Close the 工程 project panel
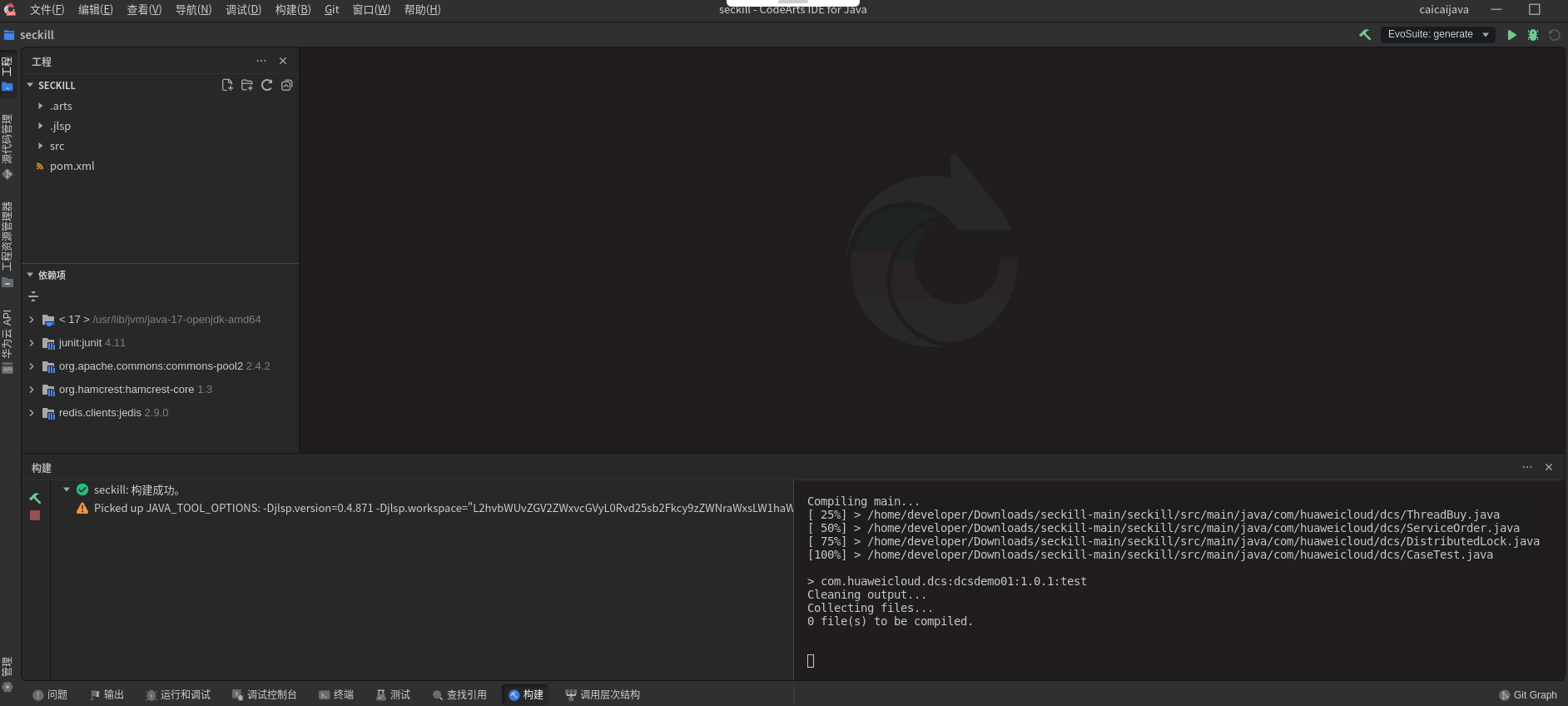Image resolution: width=1568 pixels, height=706 pixels. (283, 61)
